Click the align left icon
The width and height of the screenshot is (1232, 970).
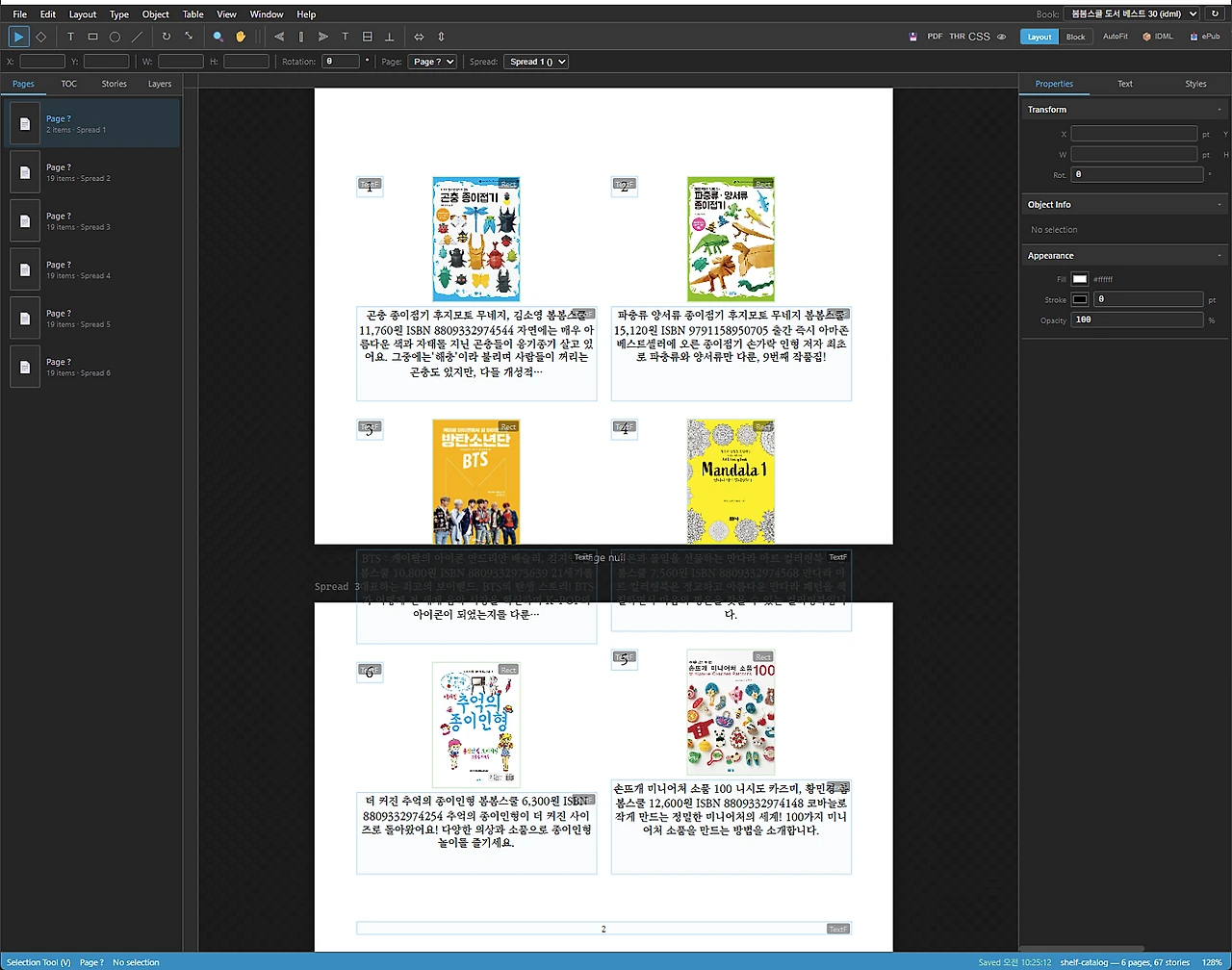279,37
